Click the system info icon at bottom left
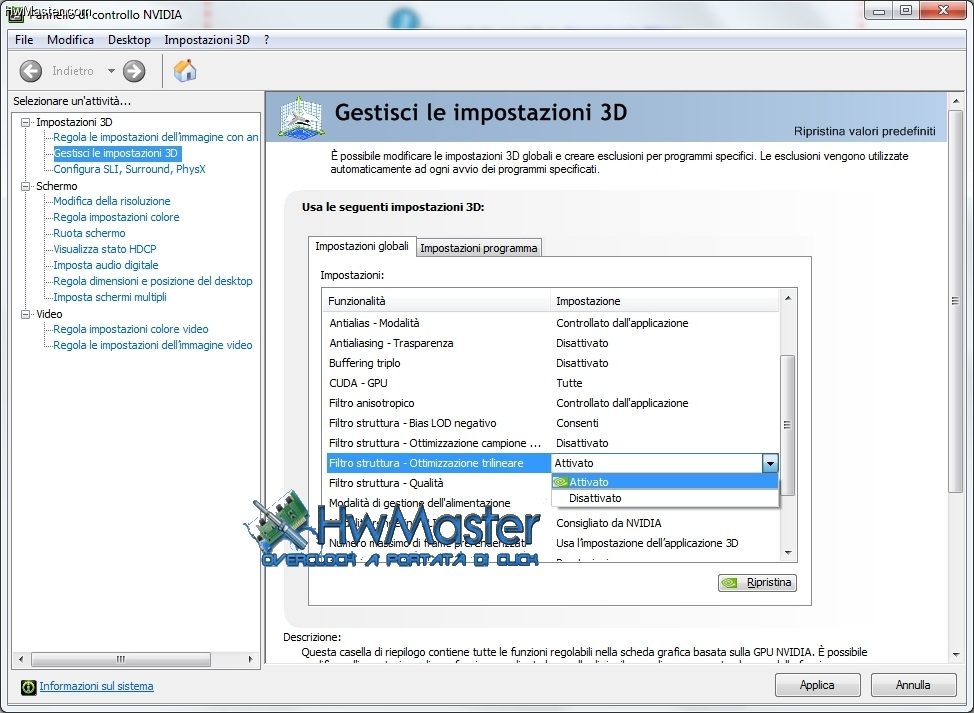This screenshot has height=713, width=974. (29, 686)
